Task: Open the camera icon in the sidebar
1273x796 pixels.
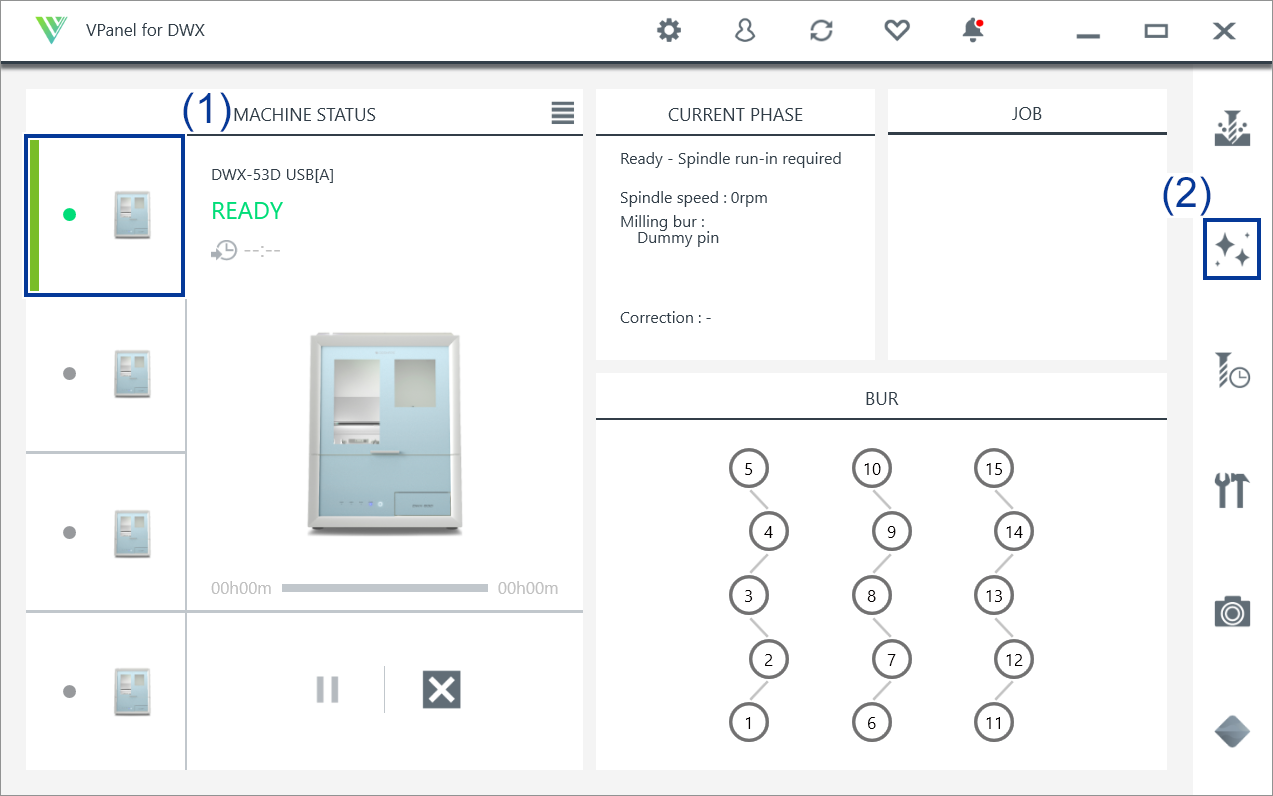Action: 1232,611
